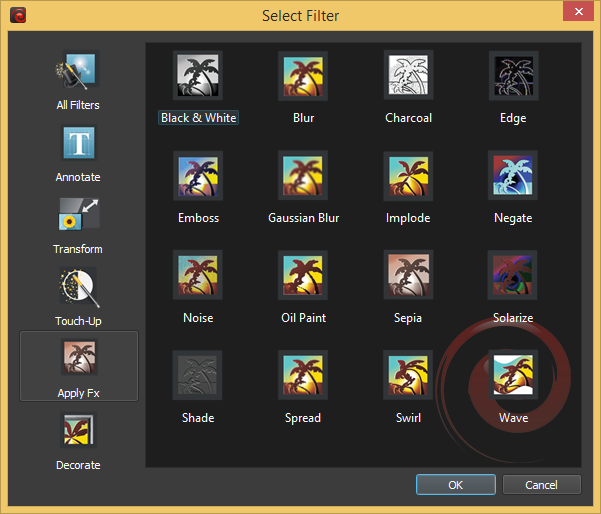This screenshot has height=514, width=601.
Task: Choose the Blur filter icon
Action: 303,76
